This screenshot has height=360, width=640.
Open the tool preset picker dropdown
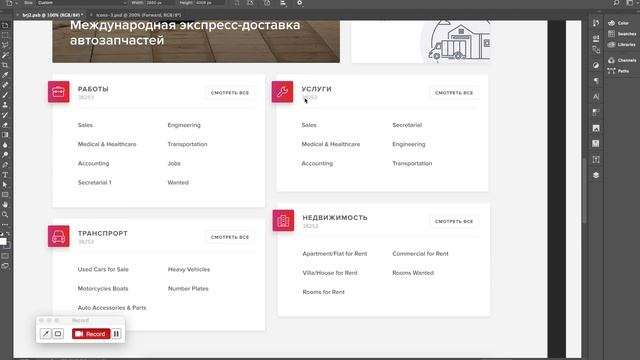[x=11, y=3]
